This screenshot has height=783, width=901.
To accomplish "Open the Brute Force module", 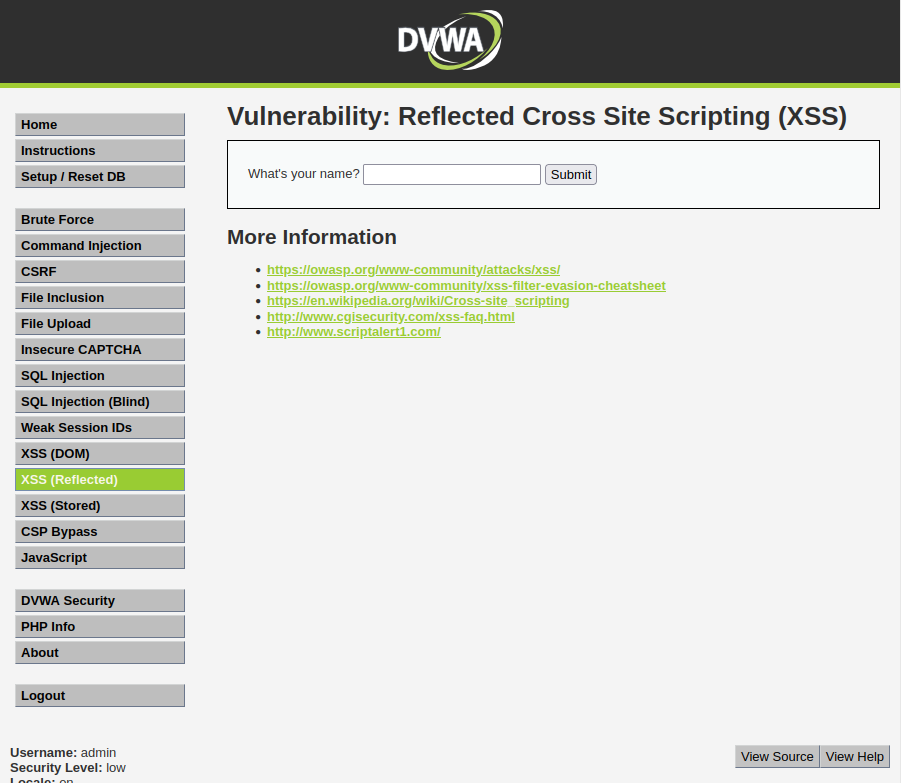I will [100, 219].
